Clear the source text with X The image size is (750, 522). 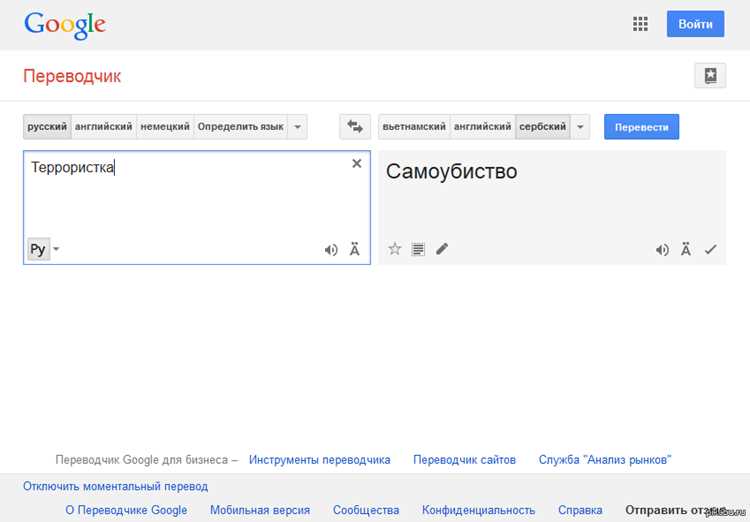pos(356,164)
